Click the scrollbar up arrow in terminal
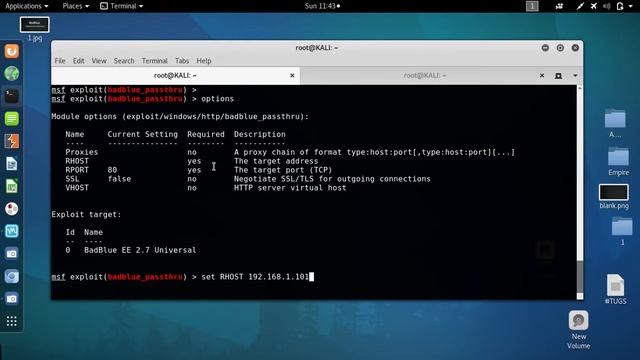640x360 pixels. (580, 88)
